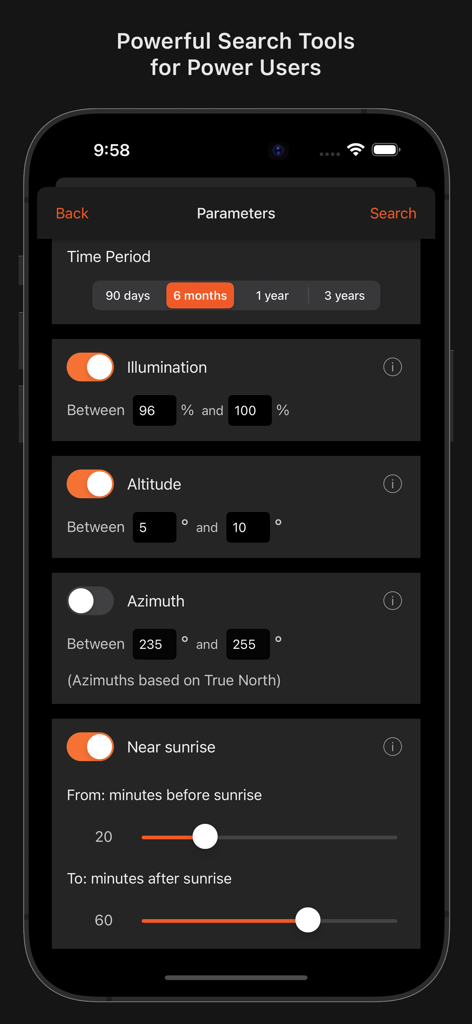
Task: Enable the Azimuth toggle
Action: point(90,601)
